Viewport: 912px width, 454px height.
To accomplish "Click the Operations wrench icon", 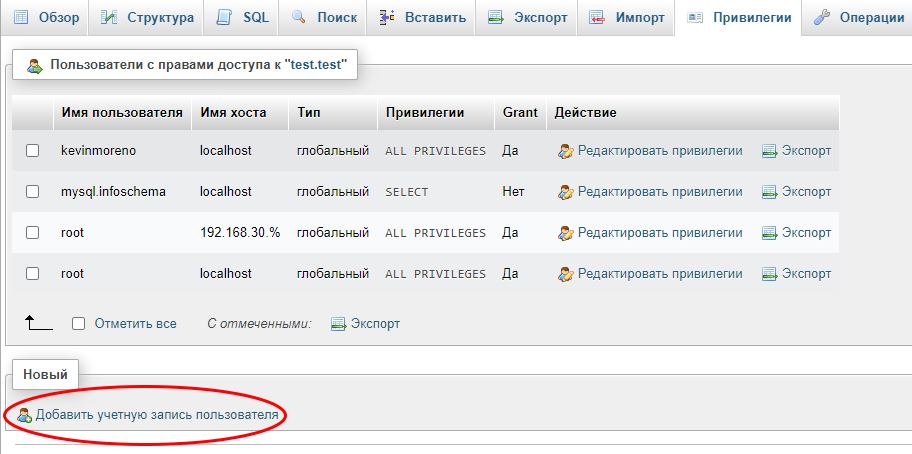I will (x=822, y=18).
